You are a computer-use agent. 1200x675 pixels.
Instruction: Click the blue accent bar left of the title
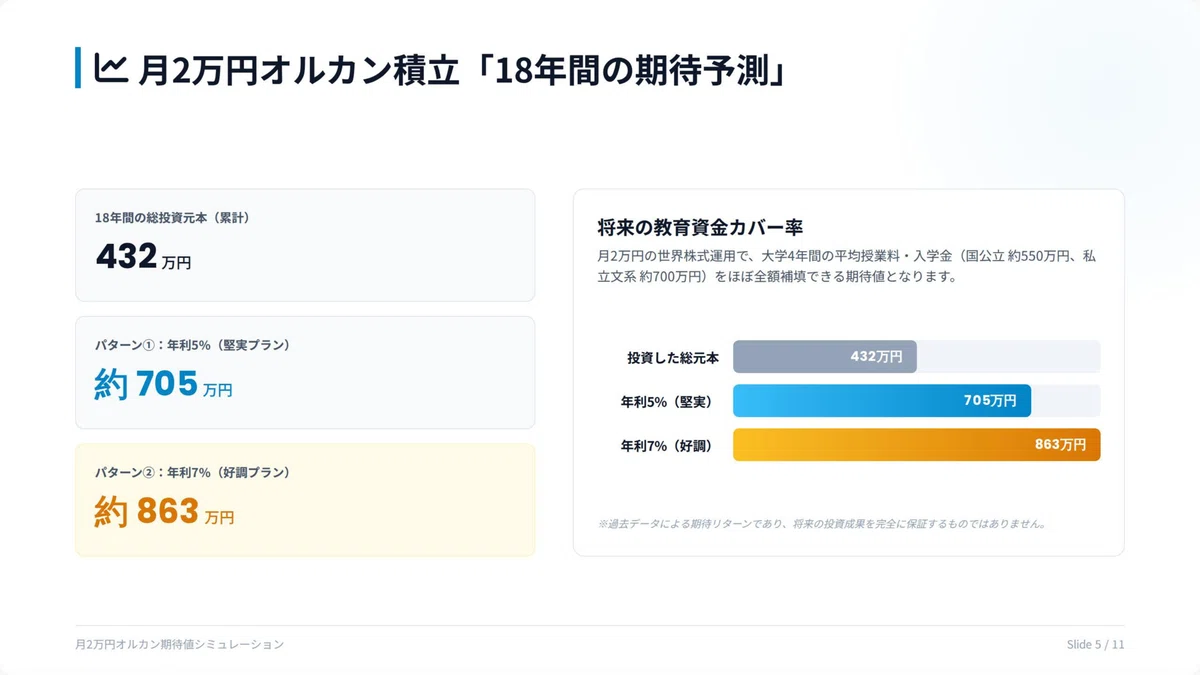pyautogui.click(x=78, y=67)
